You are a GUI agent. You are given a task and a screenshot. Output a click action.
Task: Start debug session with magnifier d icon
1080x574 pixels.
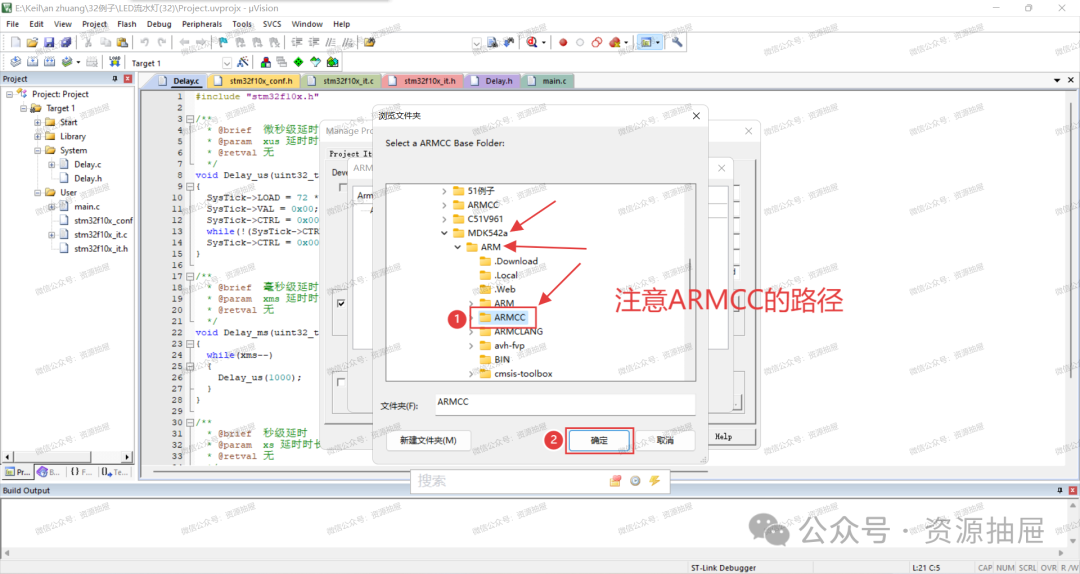pyautogui.click(x=532, y=42)
